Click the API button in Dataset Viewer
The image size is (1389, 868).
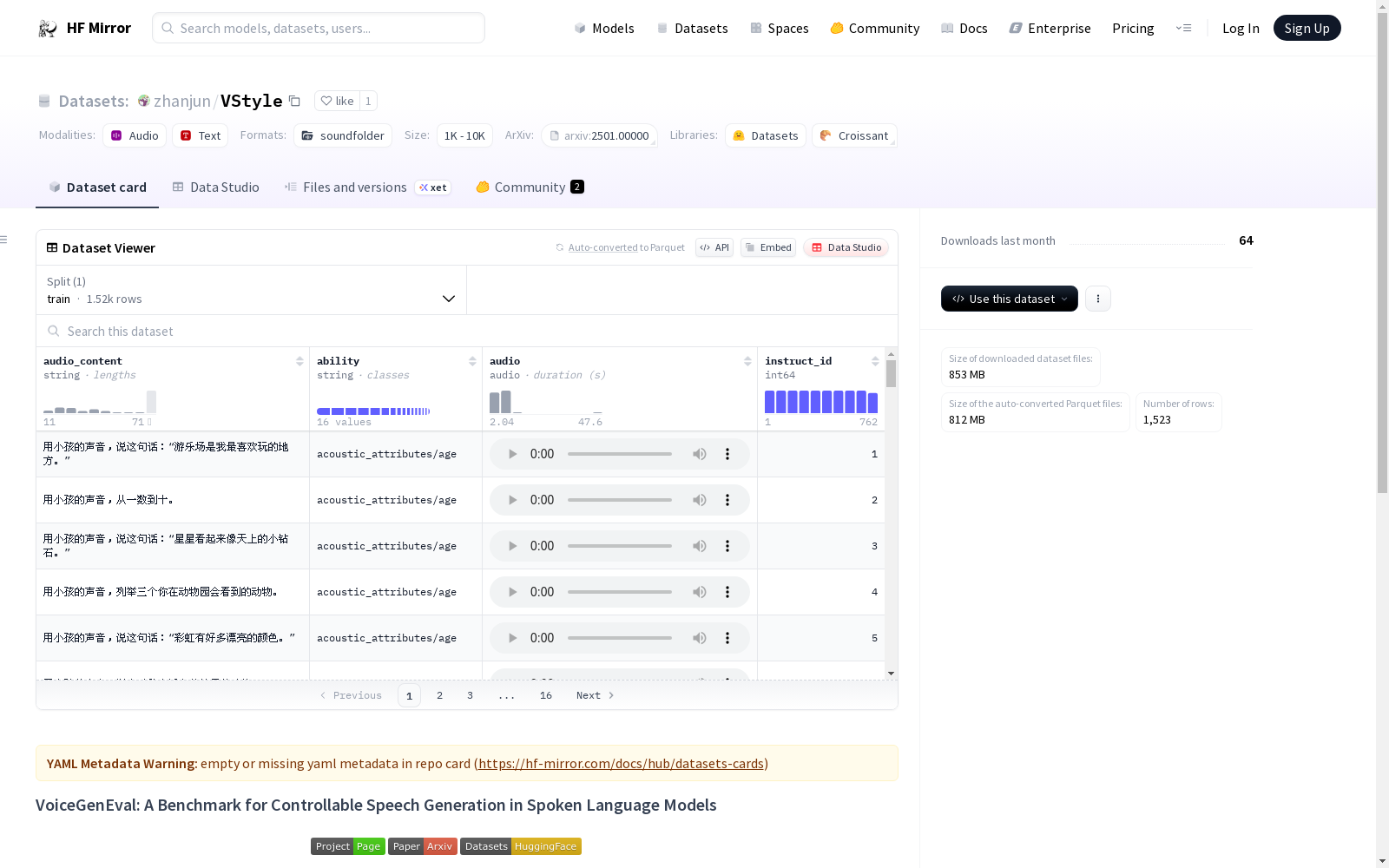(x=714, y=247)
